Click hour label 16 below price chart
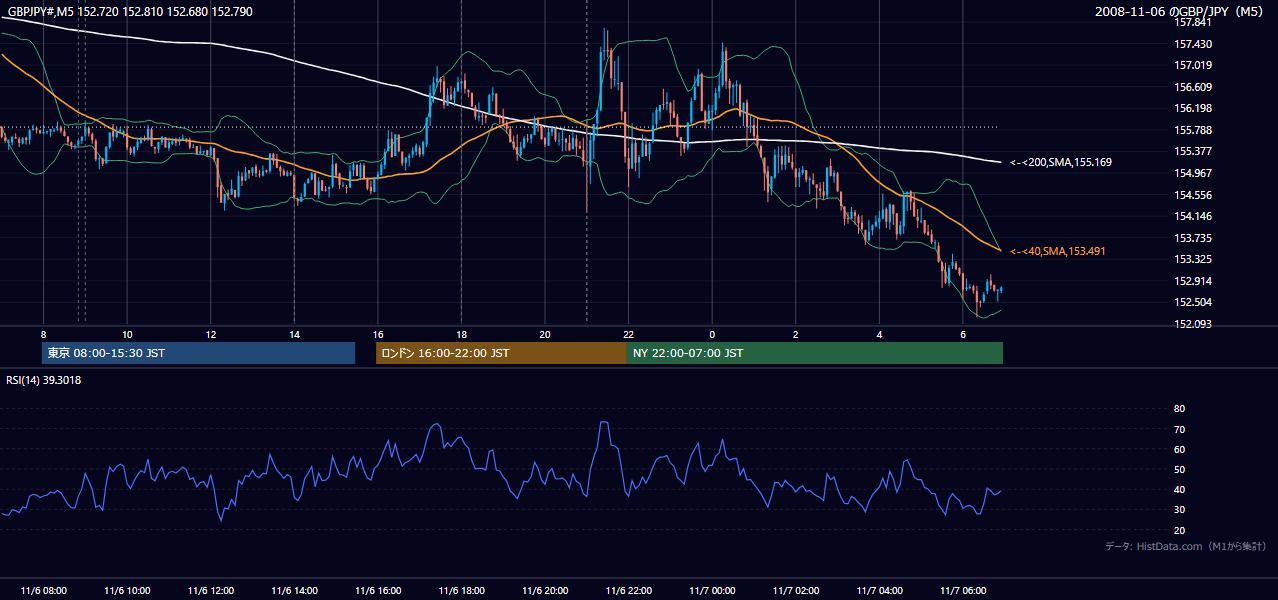The width and height of the screenshot is (1278, 600). point(377,333)
